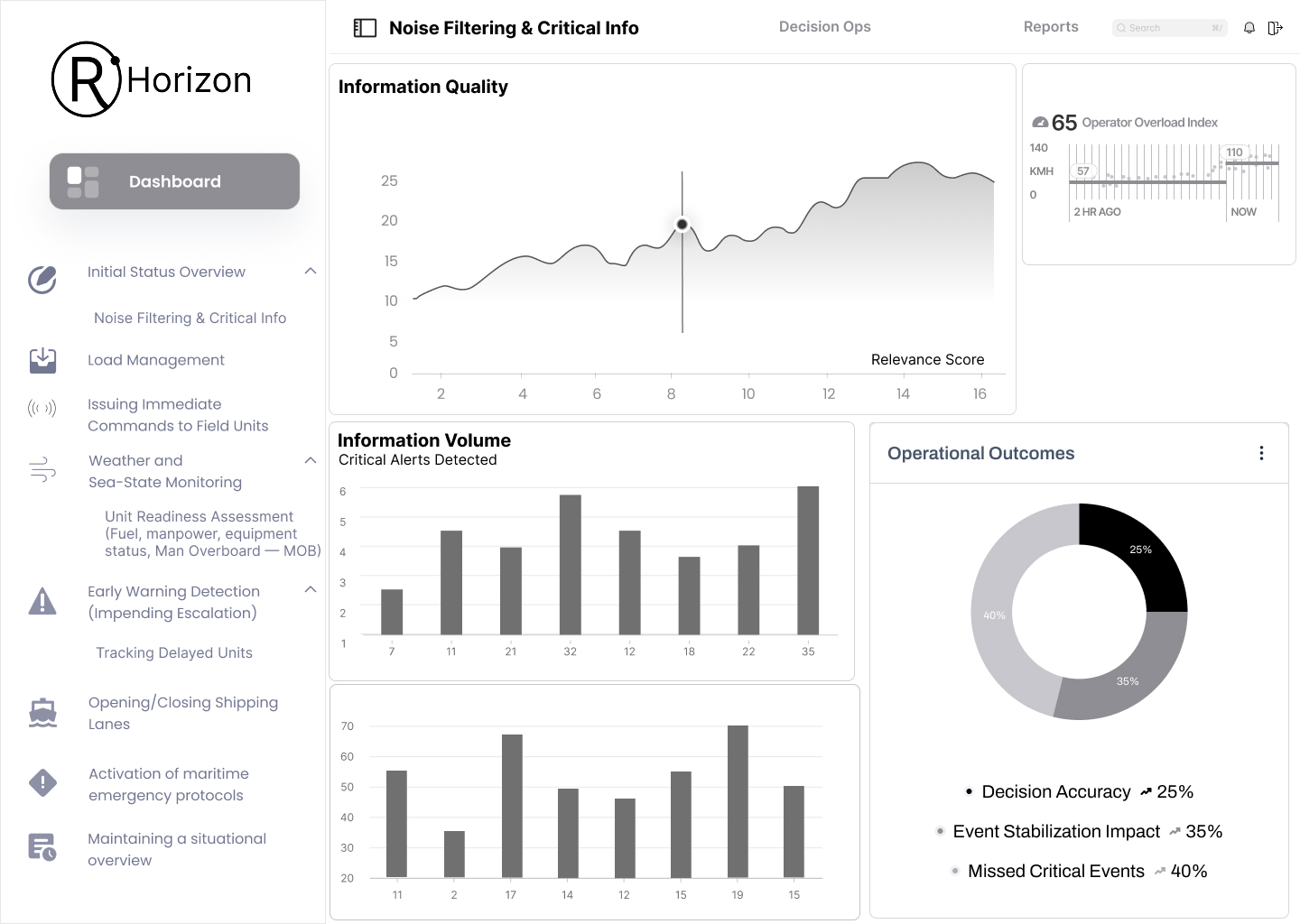Screen dimensions: 1300x924
Task: Click the broadcast icon for Issuing Commands
Action: (x=42, y=409)
